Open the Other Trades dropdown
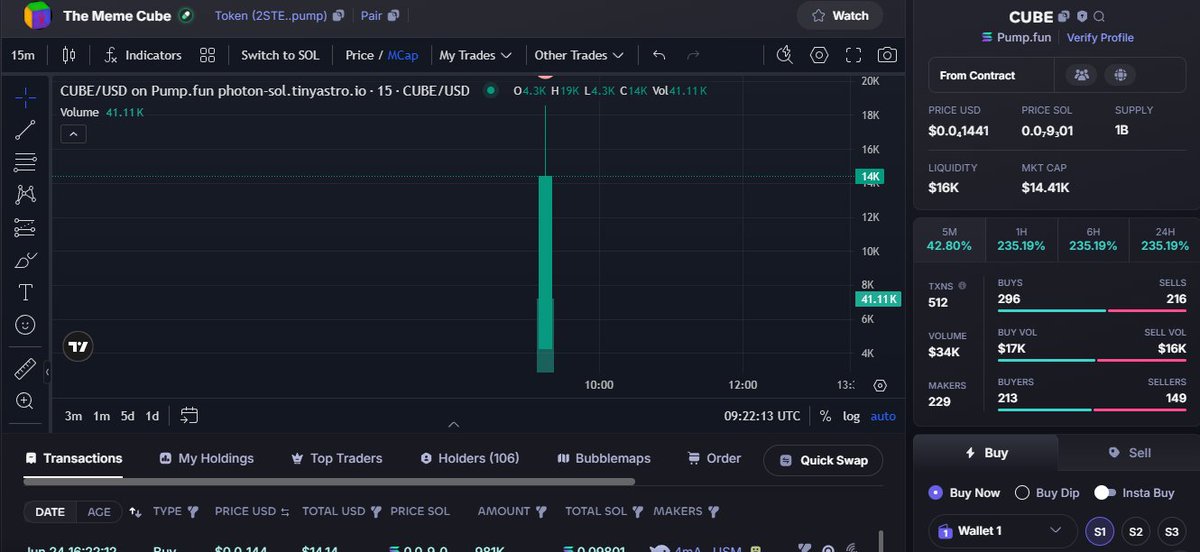The image size is (1200, 552). tap(579, 55)
